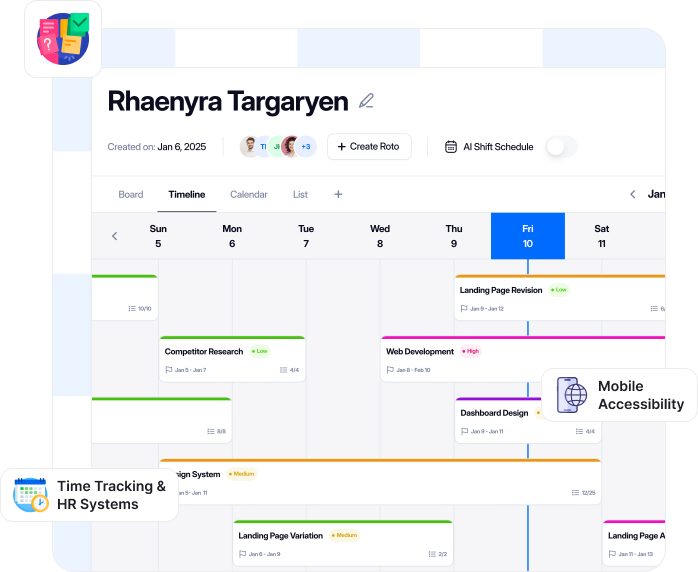Select Wed 8 in the day header
The image size is (698, 572).
click(380, 236)
